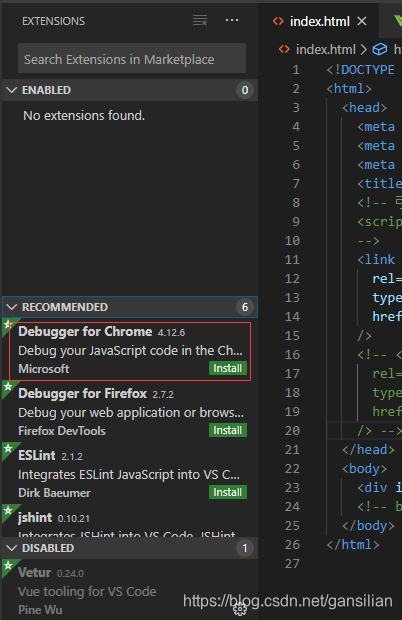Click the ENABLED count badge showing 0
Viewport: 402px width, 620px height.
245,90
